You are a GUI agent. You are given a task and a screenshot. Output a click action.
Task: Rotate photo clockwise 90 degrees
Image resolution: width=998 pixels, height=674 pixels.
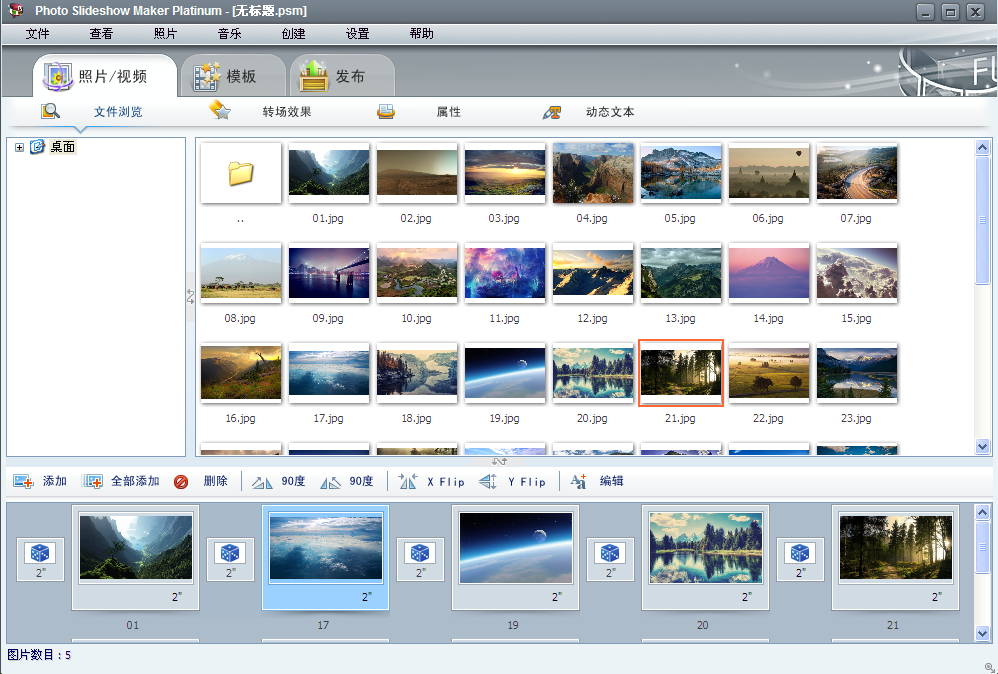[x=330, y=482]
